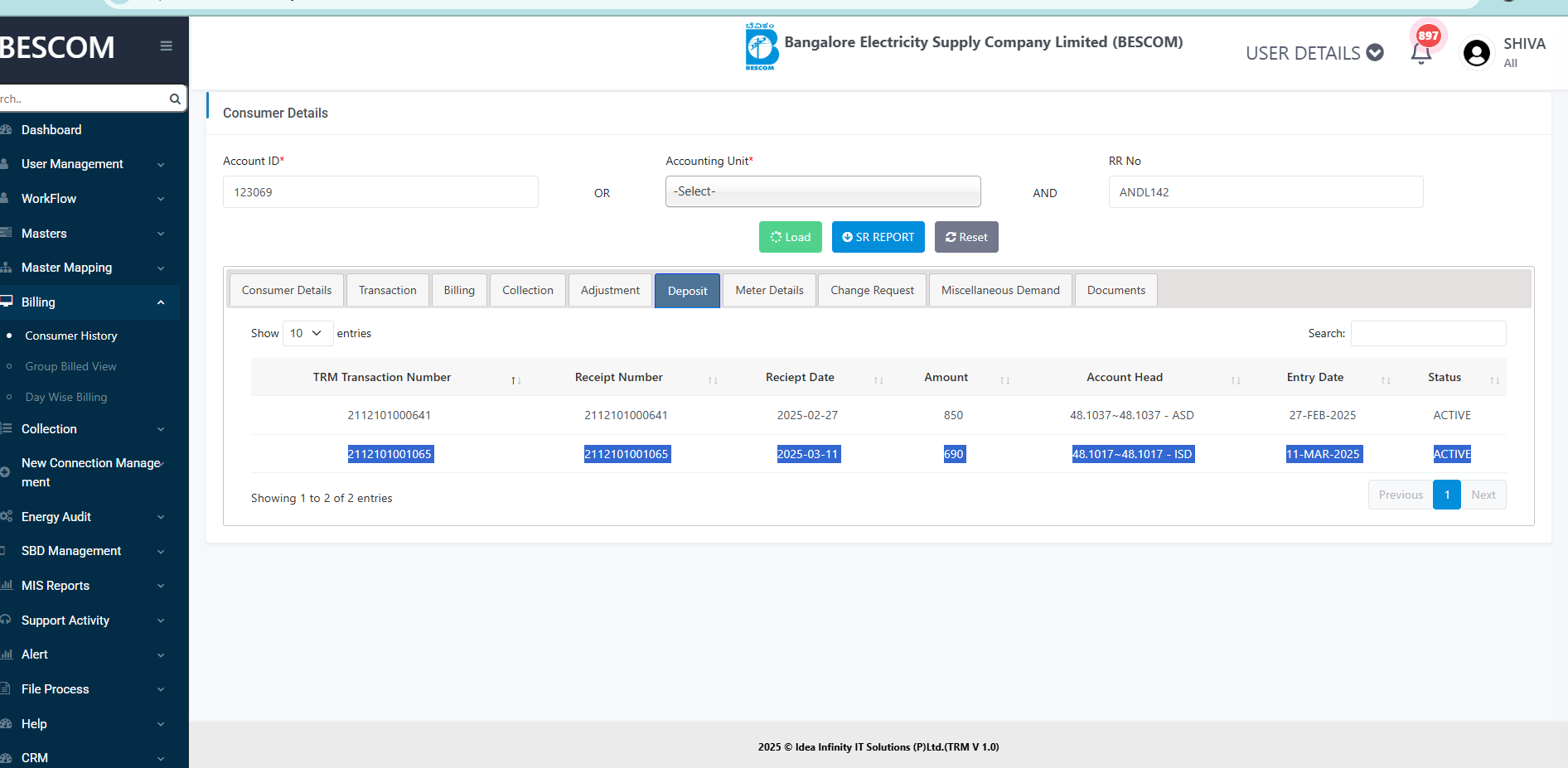Sort table by Receipt Number column arrows

pyautogui.click(x=713, y=380)
